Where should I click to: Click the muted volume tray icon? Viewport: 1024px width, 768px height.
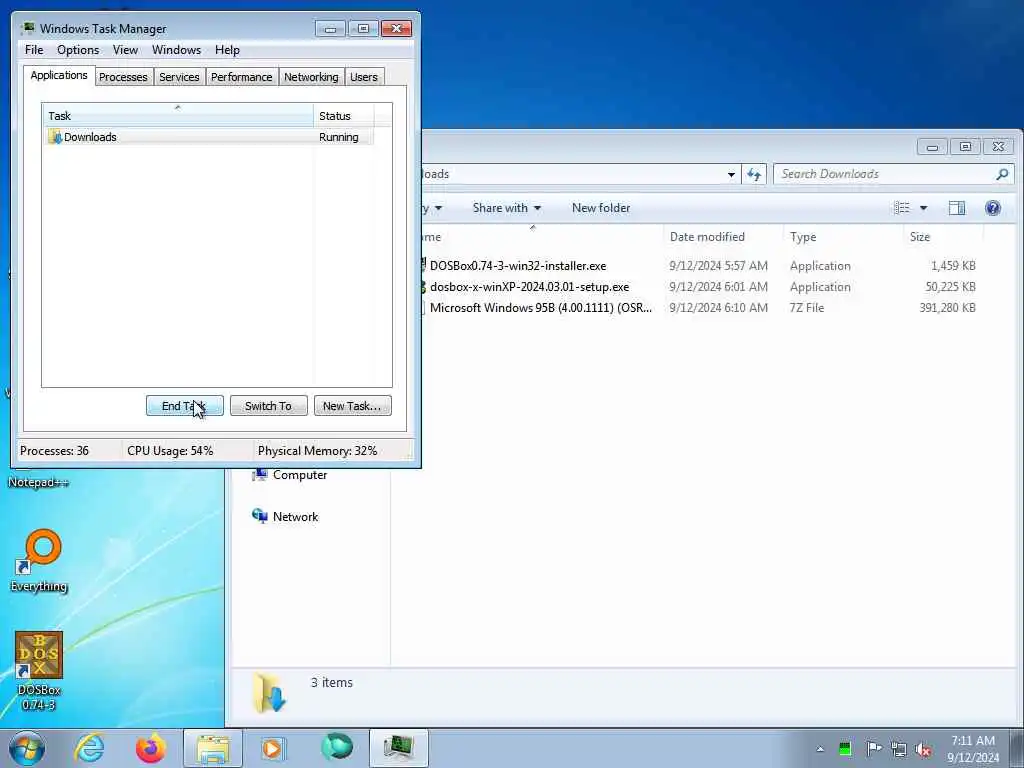(923, 749)
